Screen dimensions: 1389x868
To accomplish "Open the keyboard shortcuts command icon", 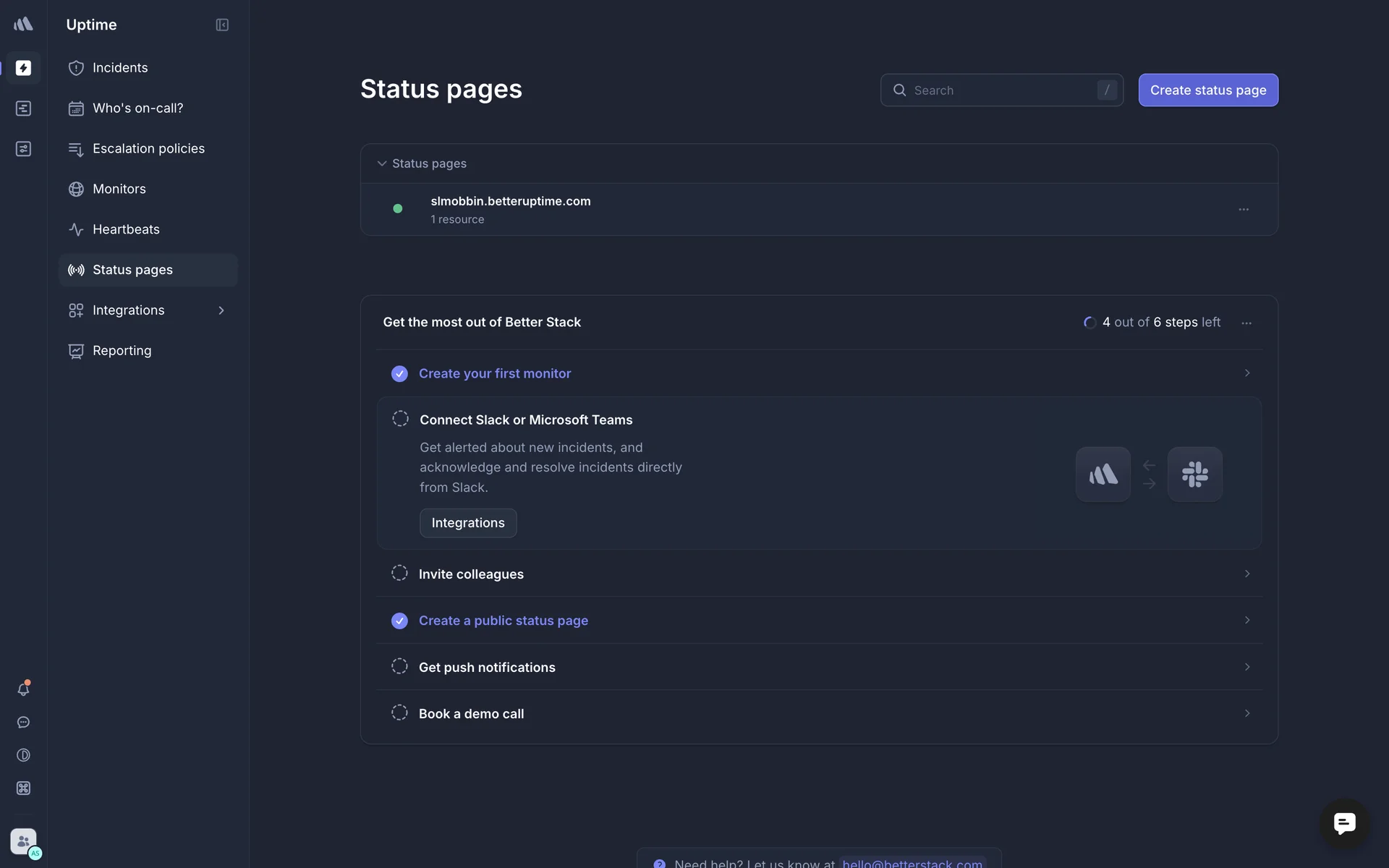I will [23, 788].
